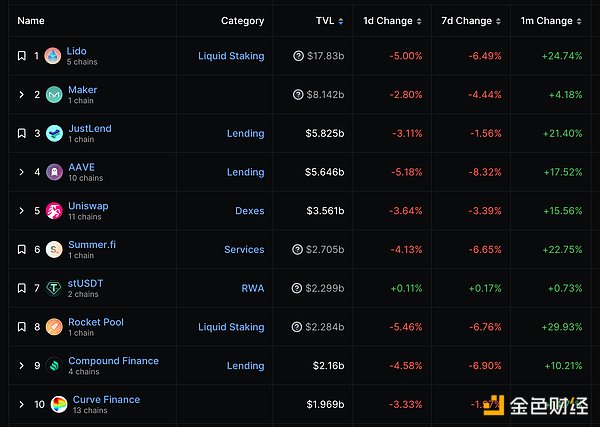The height and width of the screenshot is (427, 600).
Task: Click the Rocket Pool logo icon
Action: tap(54, 327)
